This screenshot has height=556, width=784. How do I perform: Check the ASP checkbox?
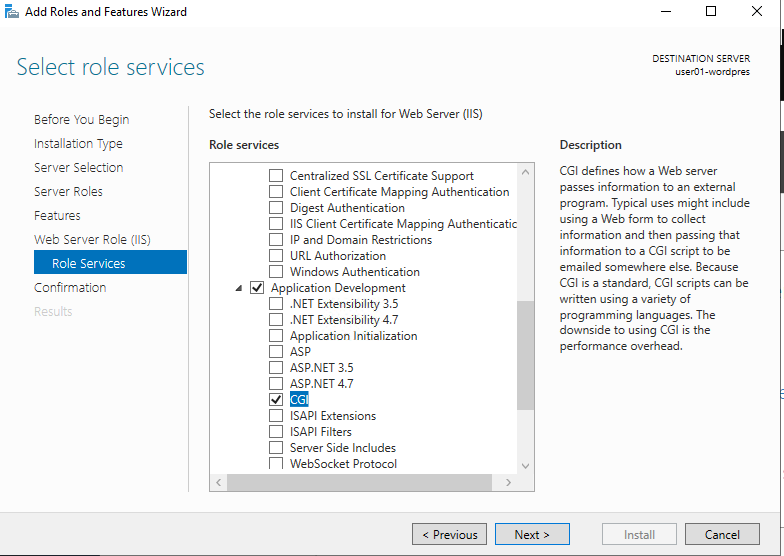pyautogui.click(x=276, y=352)
